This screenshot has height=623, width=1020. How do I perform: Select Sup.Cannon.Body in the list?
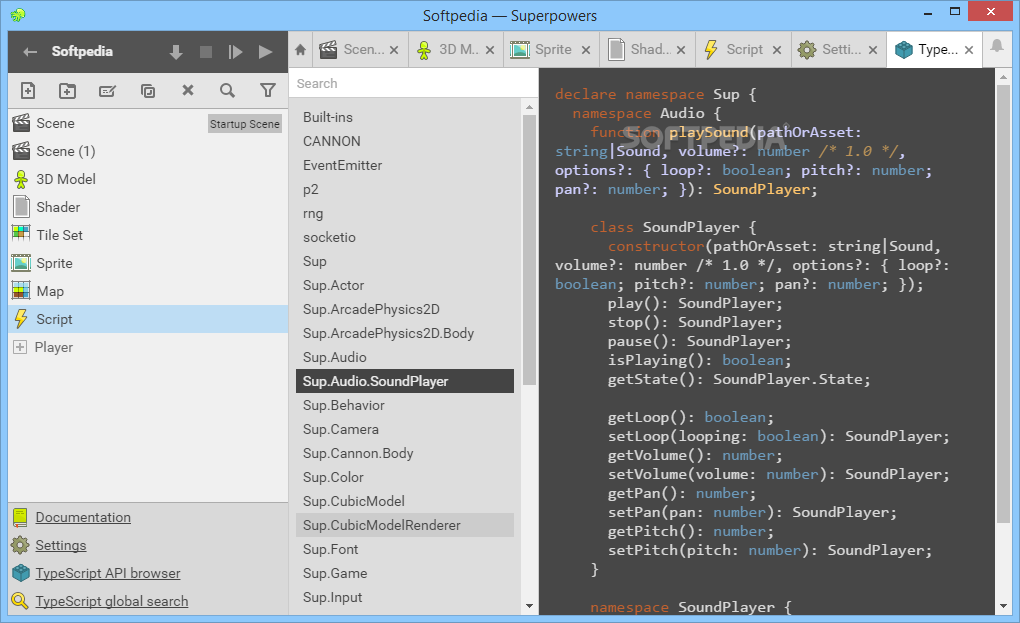(405, 454)
